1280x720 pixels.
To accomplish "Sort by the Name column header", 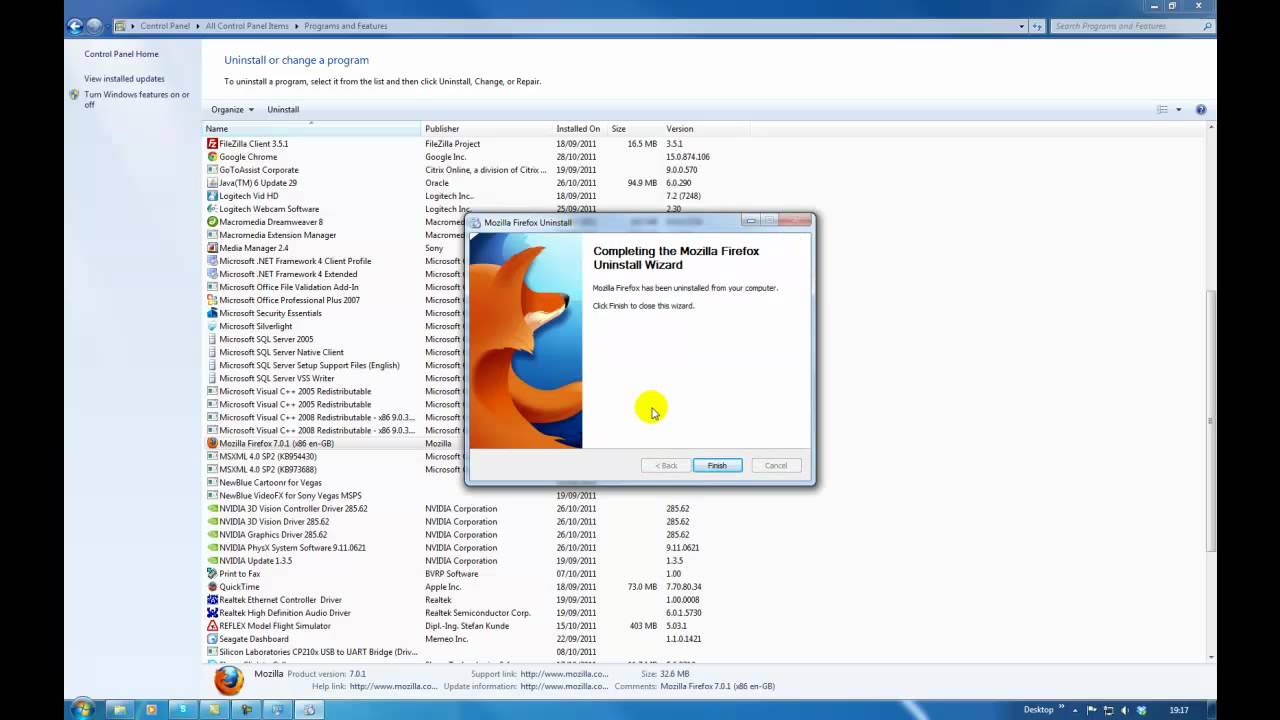I will pos(312,129).
